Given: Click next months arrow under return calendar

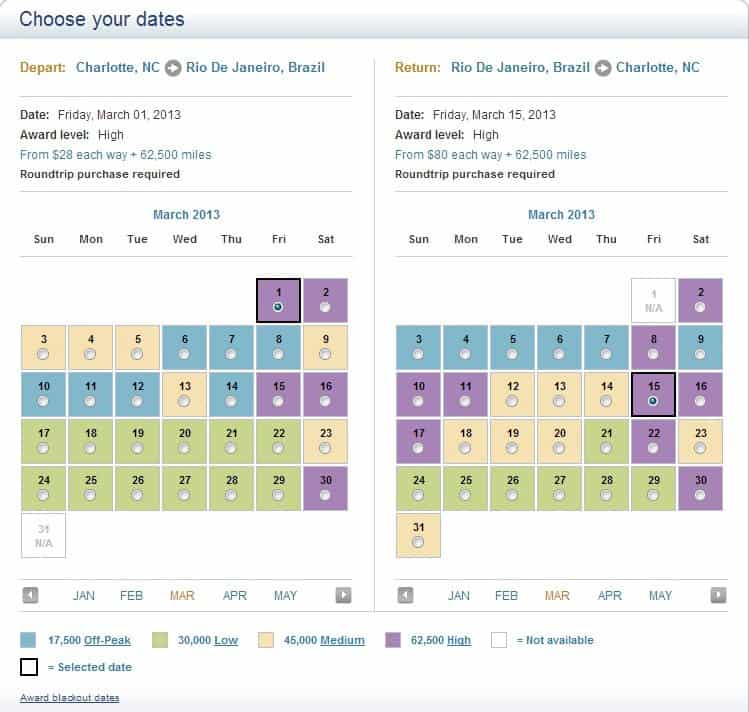Looking at the screenshot, I should click(x=718, y=595).
